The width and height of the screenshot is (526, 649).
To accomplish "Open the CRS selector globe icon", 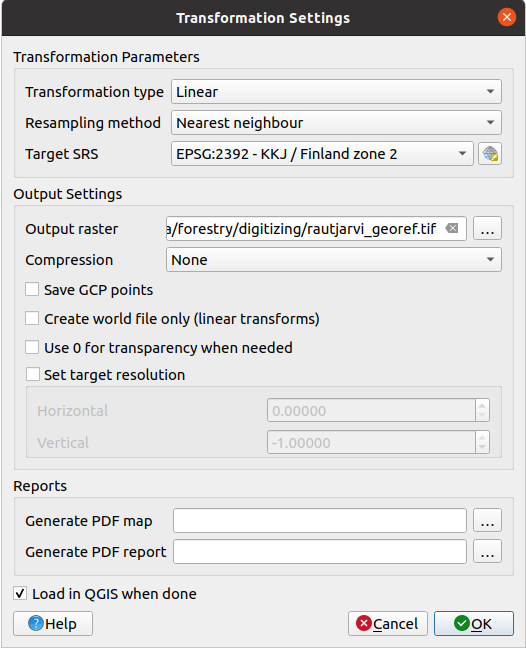I will click(490, 154).
